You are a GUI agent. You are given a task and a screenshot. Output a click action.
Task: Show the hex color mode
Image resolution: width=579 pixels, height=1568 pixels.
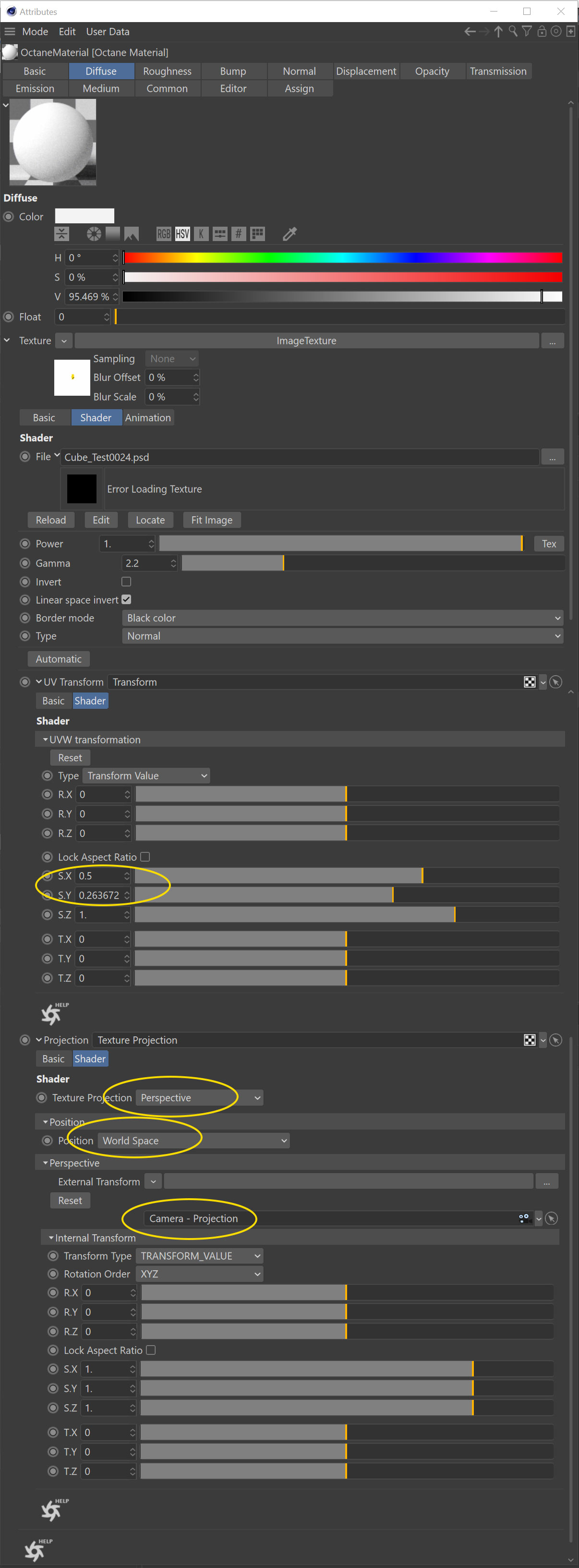point(239,234)
